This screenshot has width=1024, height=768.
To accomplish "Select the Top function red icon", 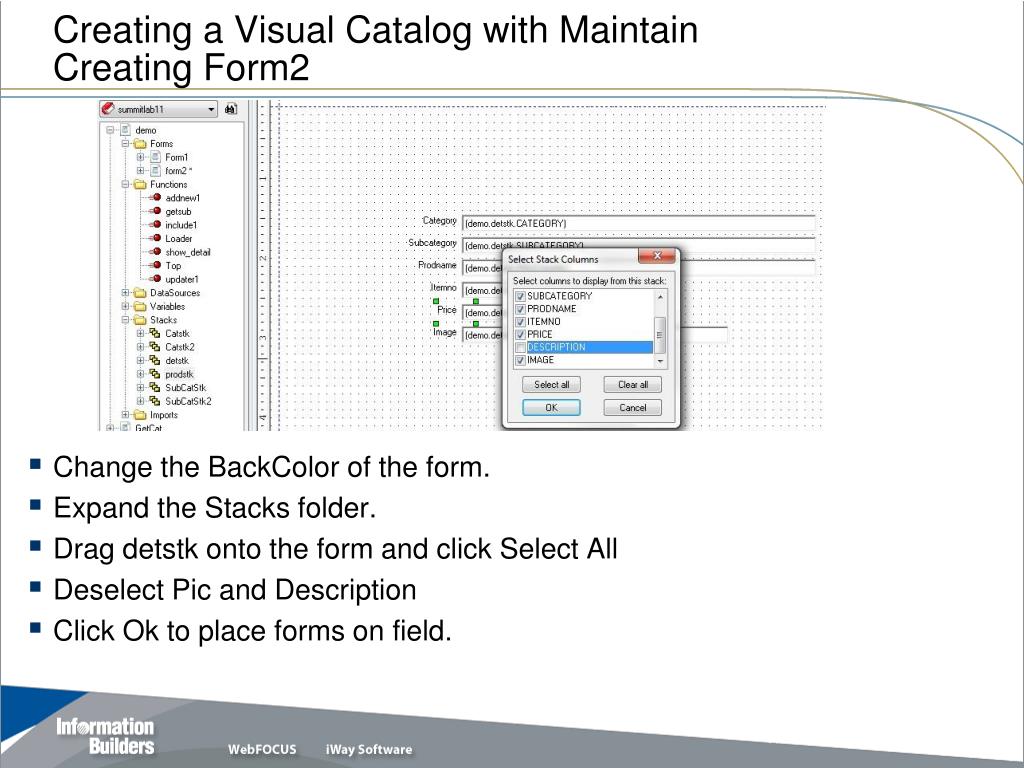I will coord(156,265).
